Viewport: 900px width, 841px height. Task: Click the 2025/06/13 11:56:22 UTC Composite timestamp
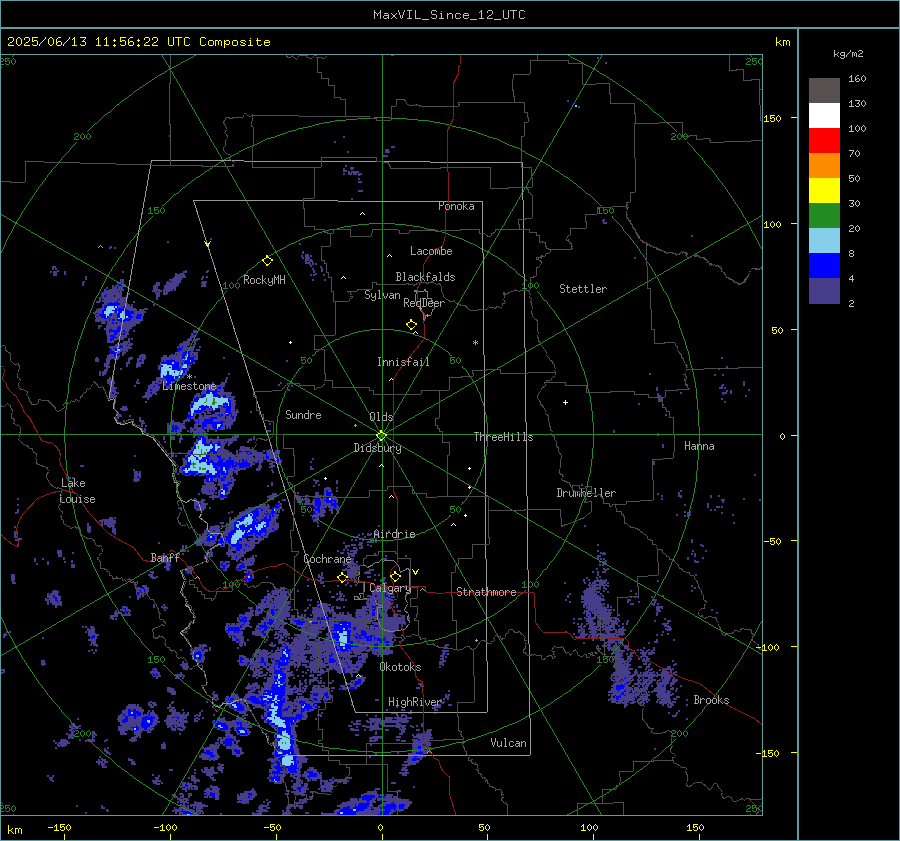click(x=139, y=42)
